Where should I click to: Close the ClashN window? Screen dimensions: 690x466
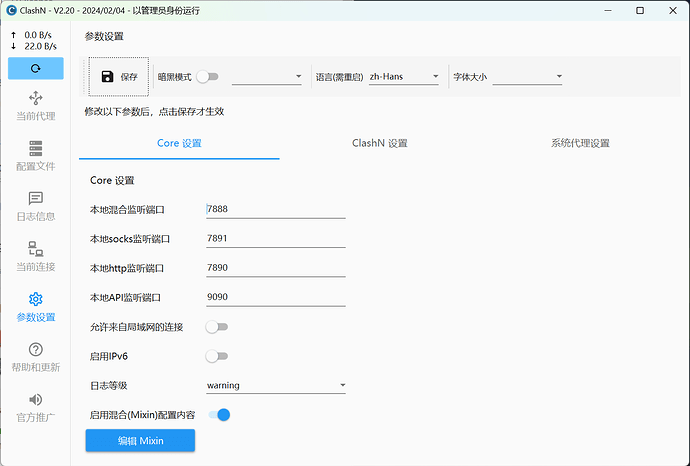(x=673, y=11)
